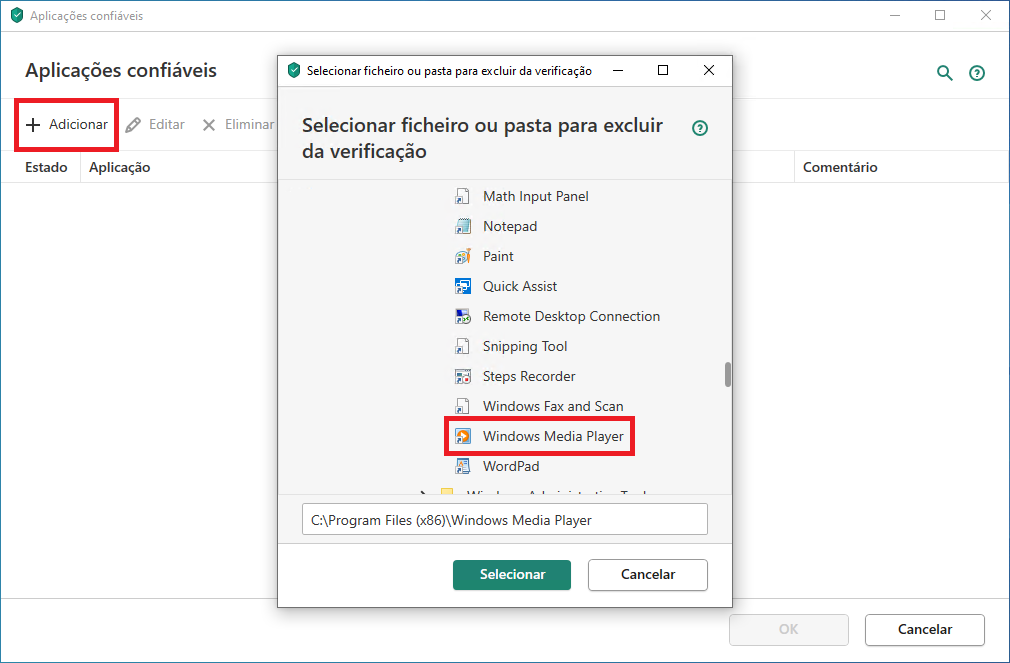Screen dimensions: 1010x663
Task: Choose the Paint application icon
Action: click(462, 256)
